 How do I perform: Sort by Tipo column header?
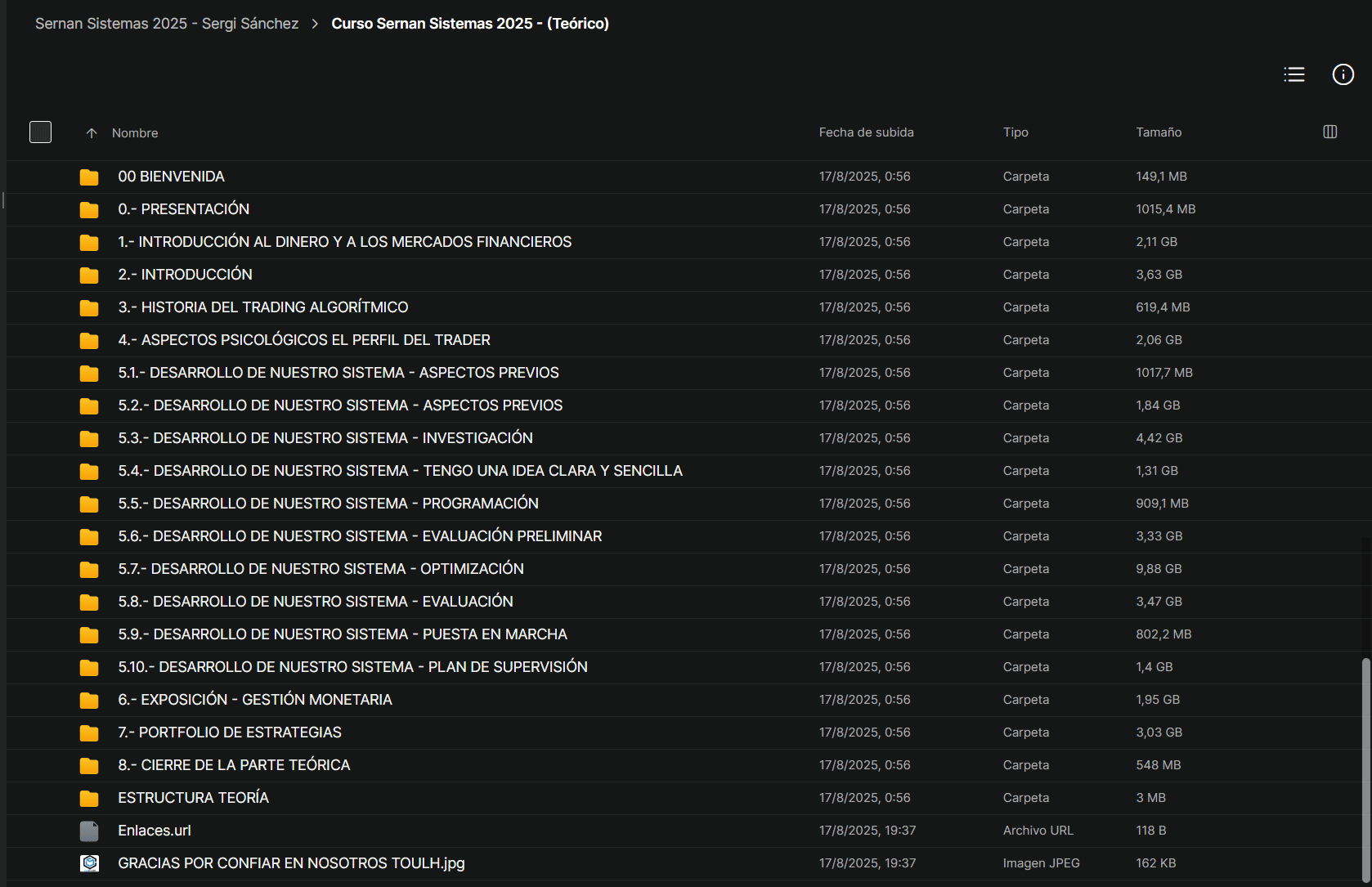click(x=1016, y=132)
